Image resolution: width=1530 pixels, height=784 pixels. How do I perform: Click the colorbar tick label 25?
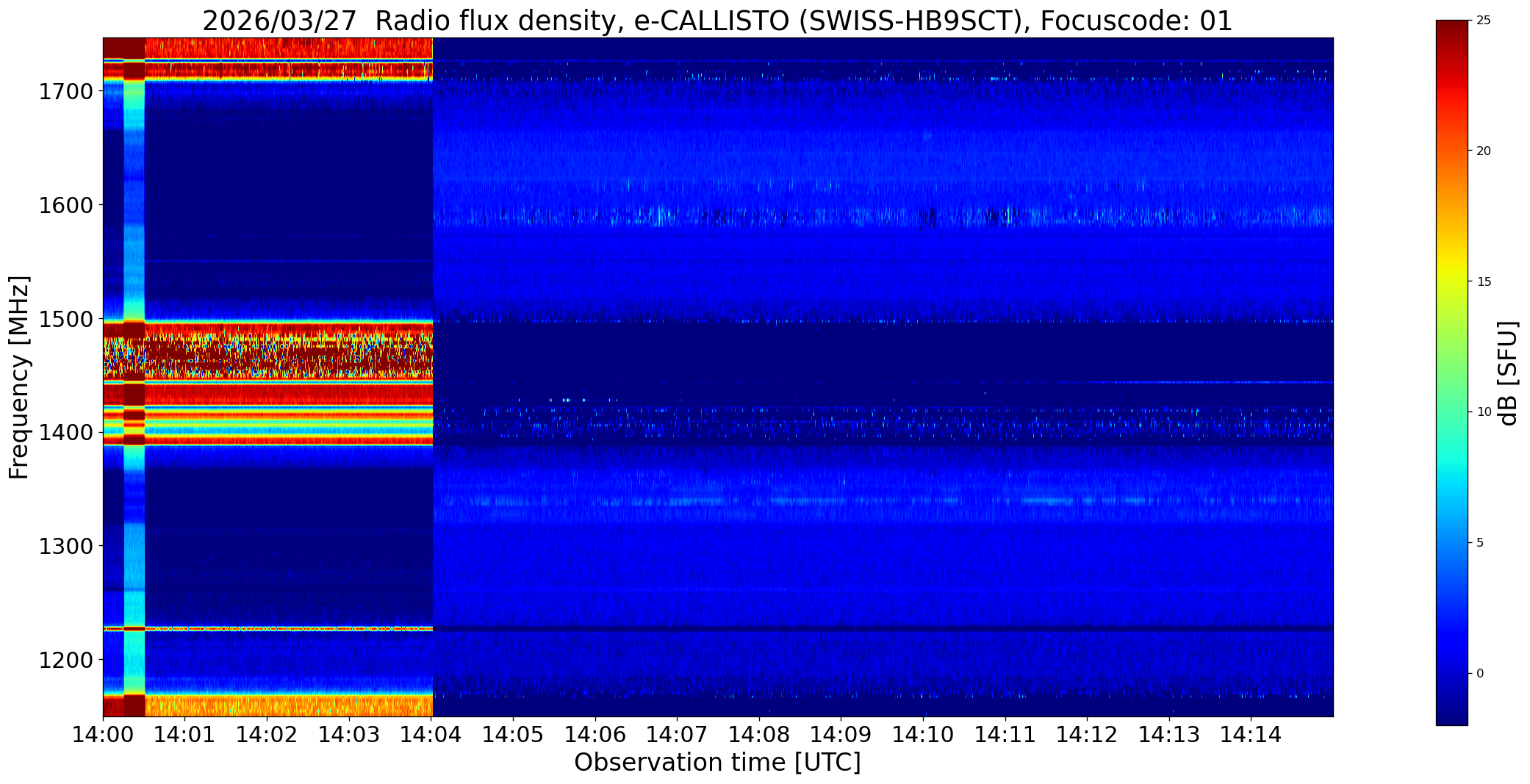tap(1483, 21)
